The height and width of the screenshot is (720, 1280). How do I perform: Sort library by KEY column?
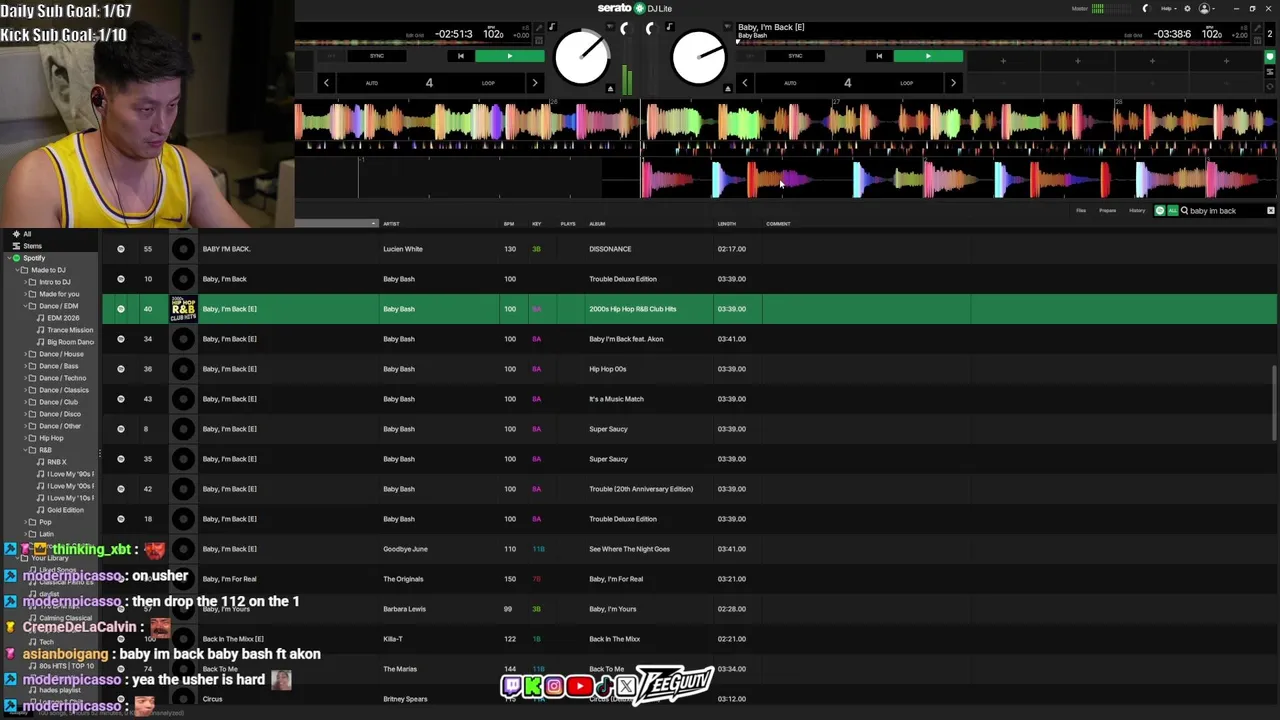536,224
